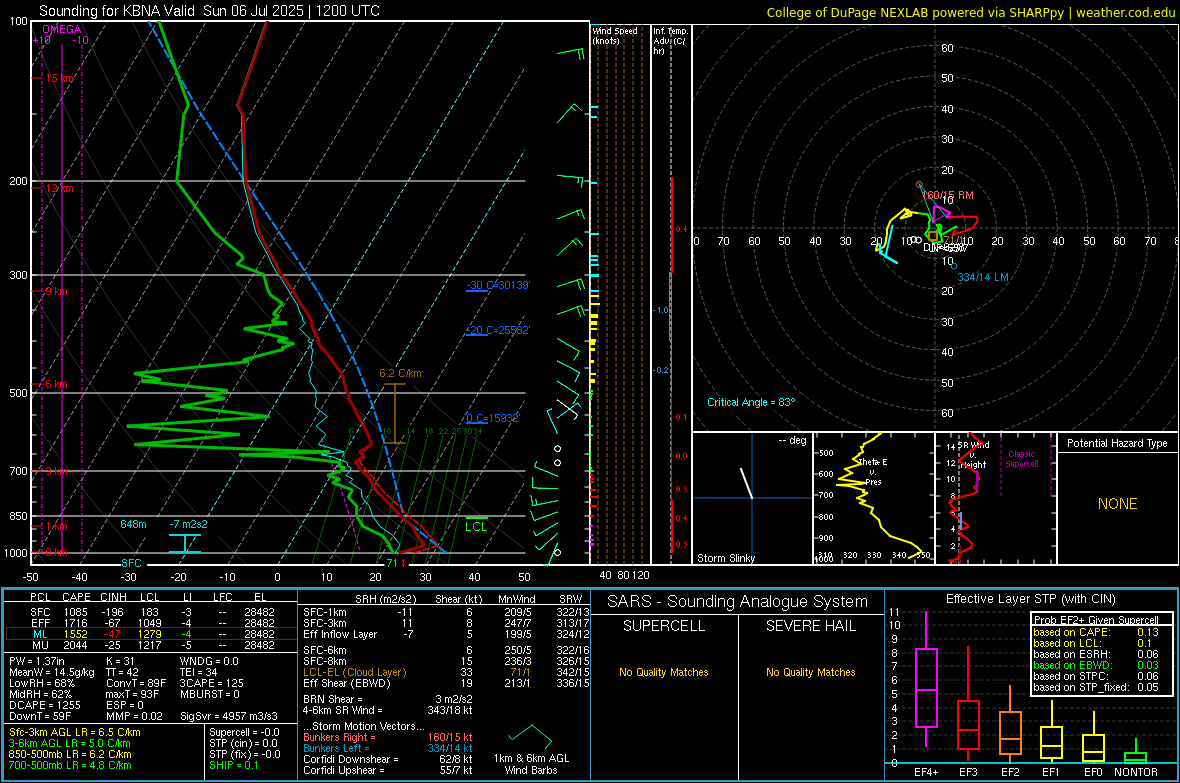The width and height of the screenshot is (1180, 783).
Task: Click the 'Sounding for KBNA Valid' title text
Action: 117,11
